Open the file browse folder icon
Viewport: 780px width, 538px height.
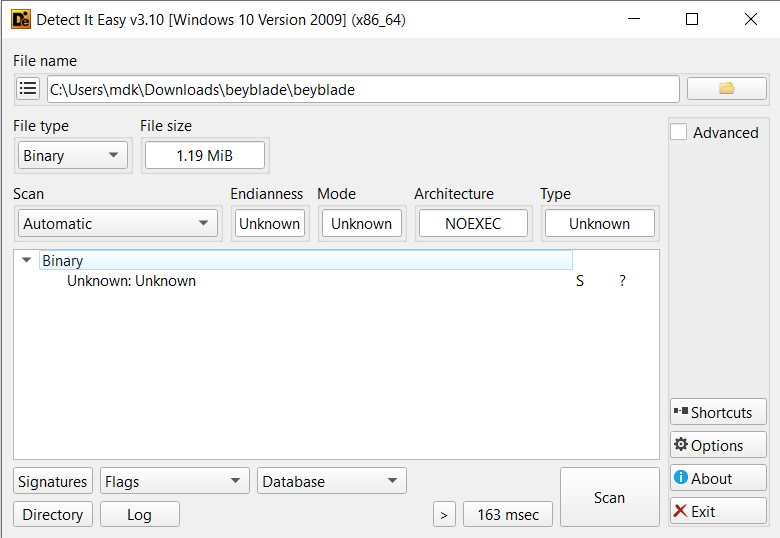726,89
